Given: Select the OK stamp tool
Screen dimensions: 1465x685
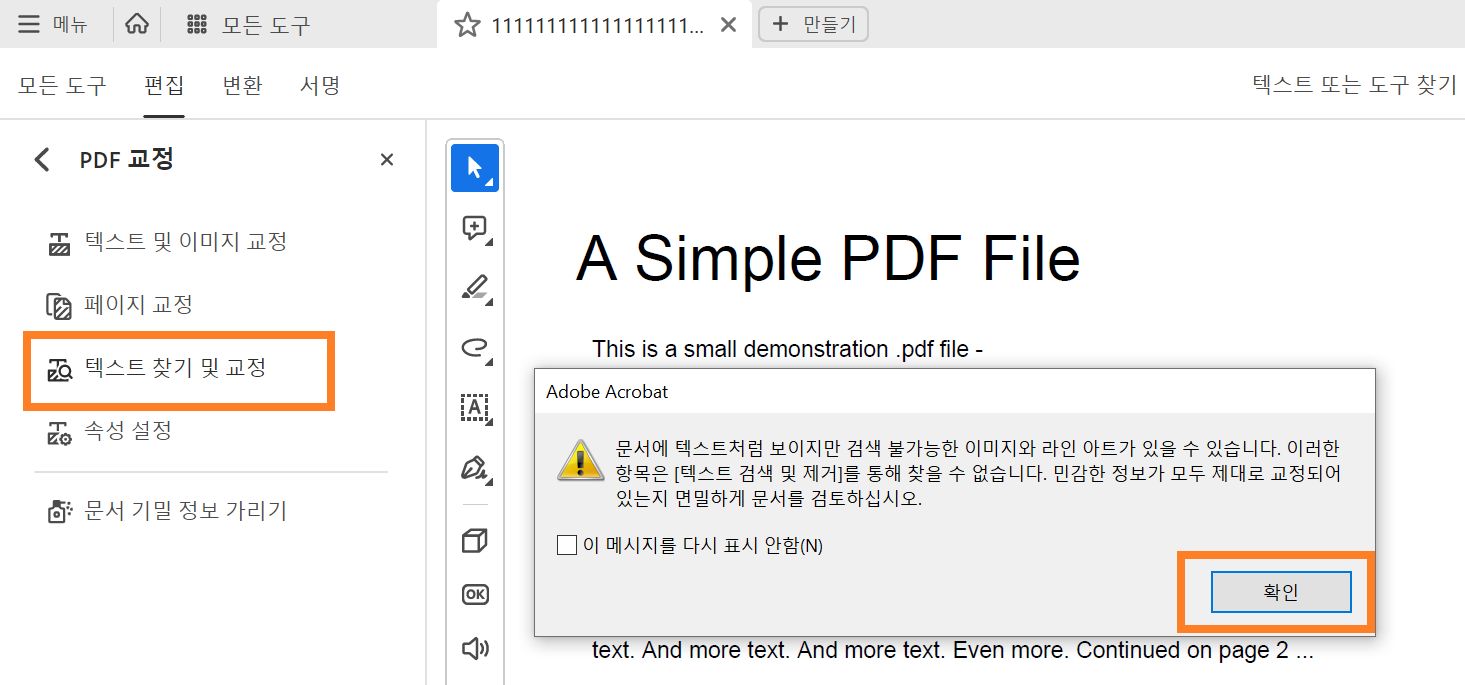Looking at the screenshot, I should point(474,593).
